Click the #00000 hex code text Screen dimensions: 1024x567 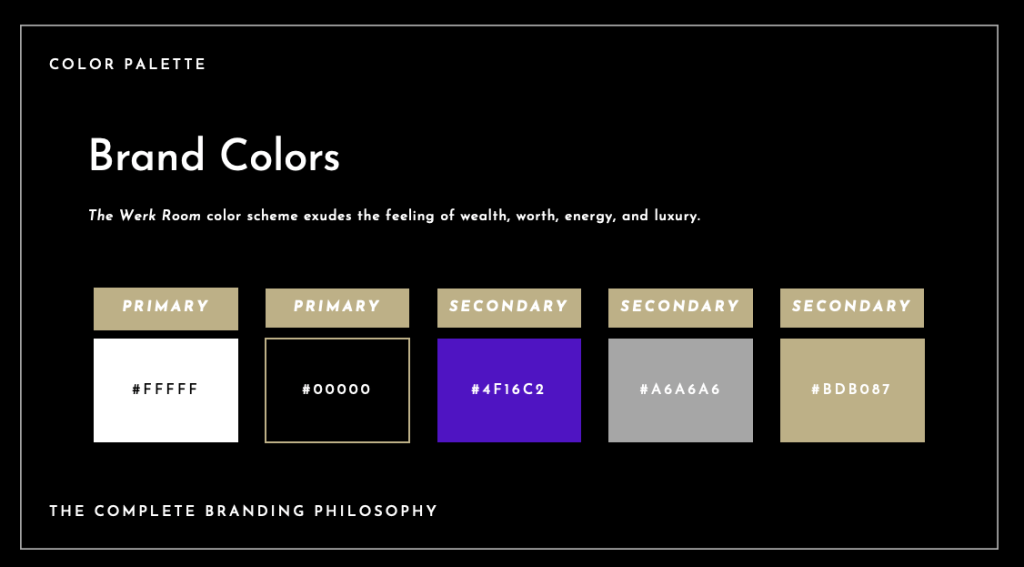tap(337, 390)
